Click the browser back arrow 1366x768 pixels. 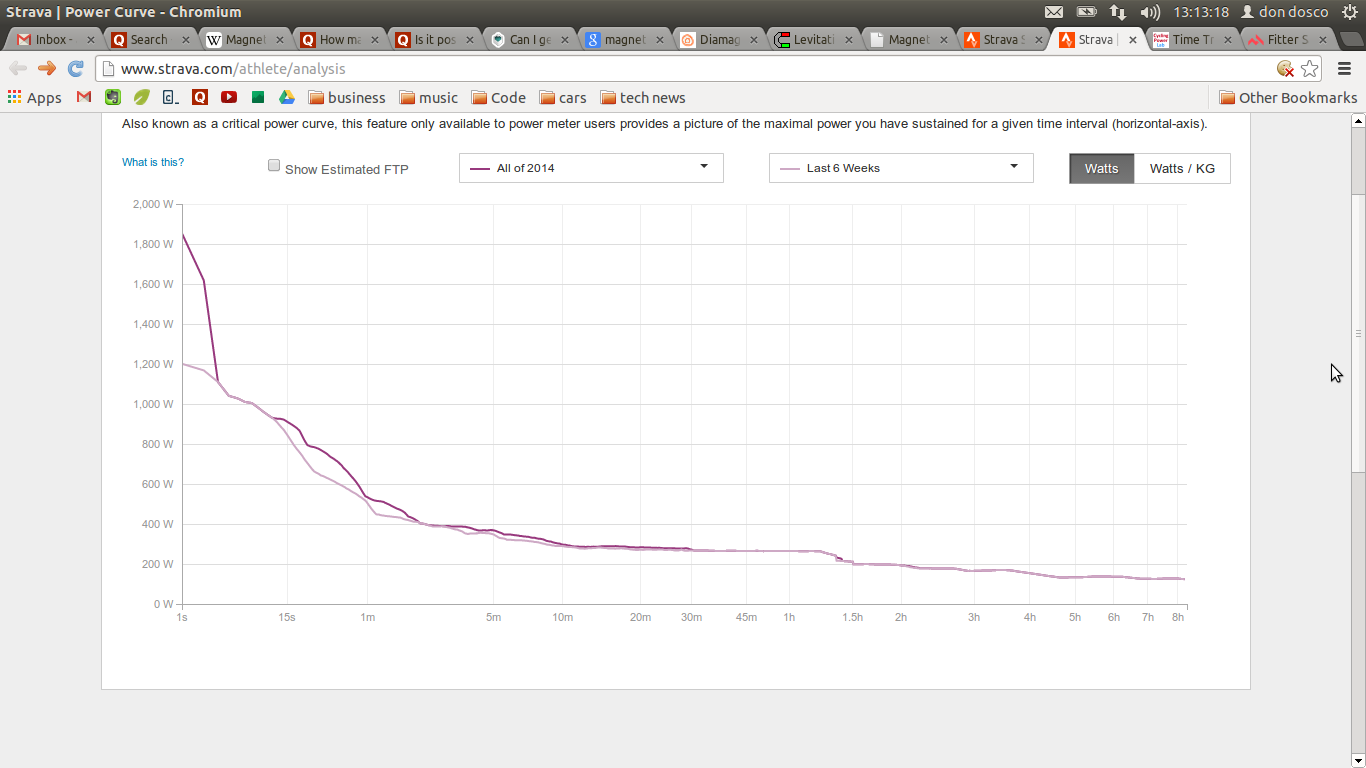(18, 69)
